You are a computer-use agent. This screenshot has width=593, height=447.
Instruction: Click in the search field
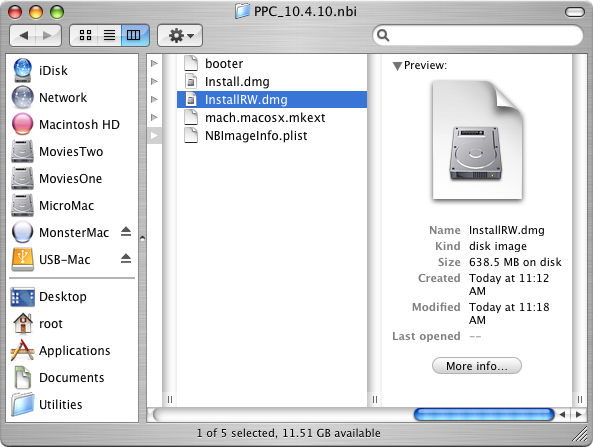(478, 35)
